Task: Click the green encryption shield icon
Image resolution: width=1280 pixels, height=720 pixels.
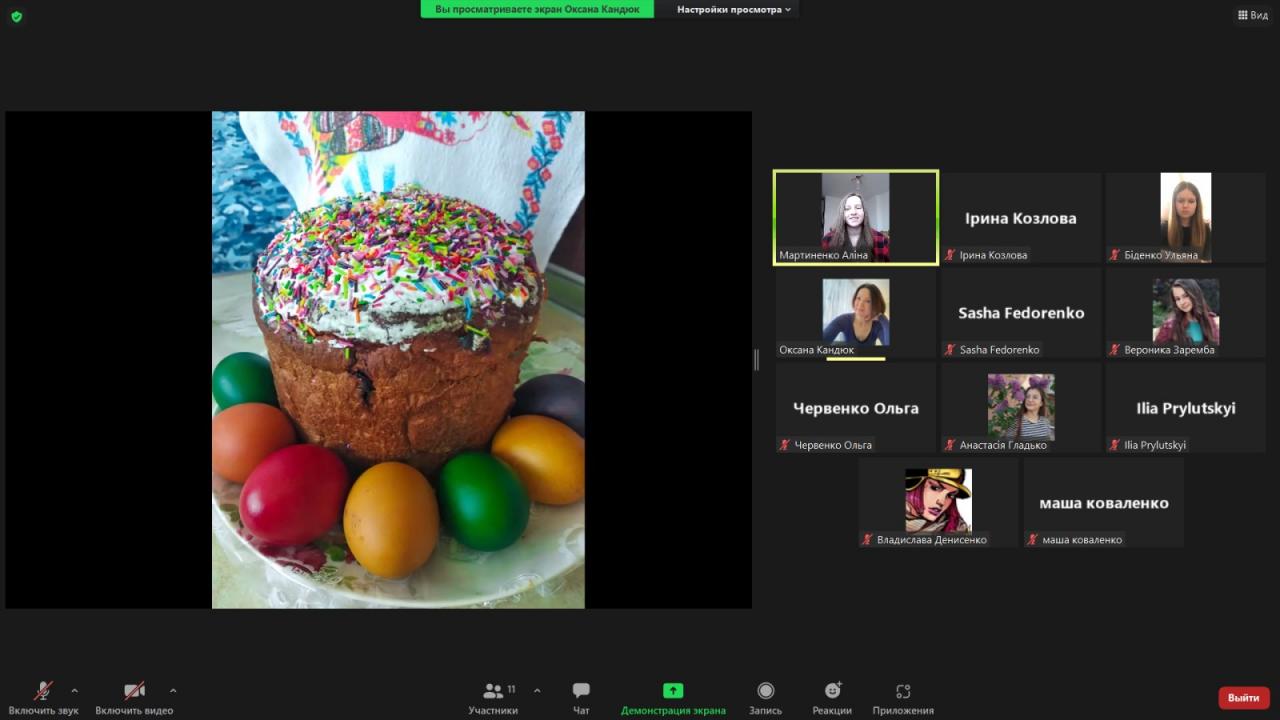Action: tap(16, 16)
